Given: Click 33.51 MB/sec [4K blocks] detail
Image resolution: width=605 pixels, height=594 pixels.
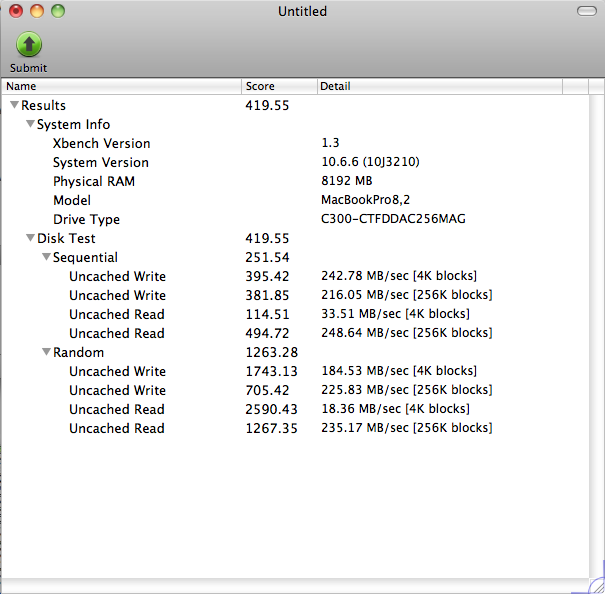Looking at the screenshot, I should coord(395,313).
